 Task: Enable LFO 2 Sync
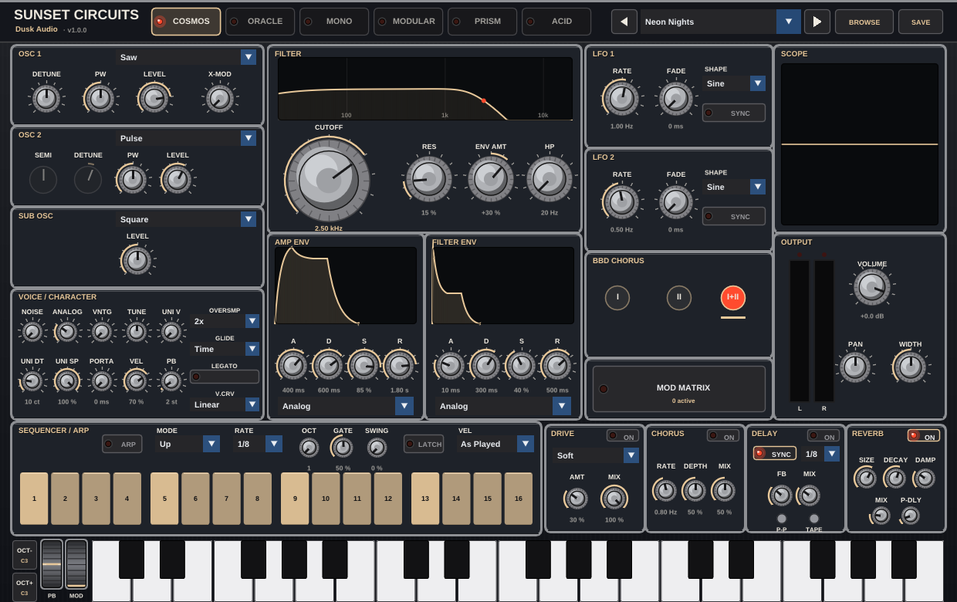coord(734,217)
